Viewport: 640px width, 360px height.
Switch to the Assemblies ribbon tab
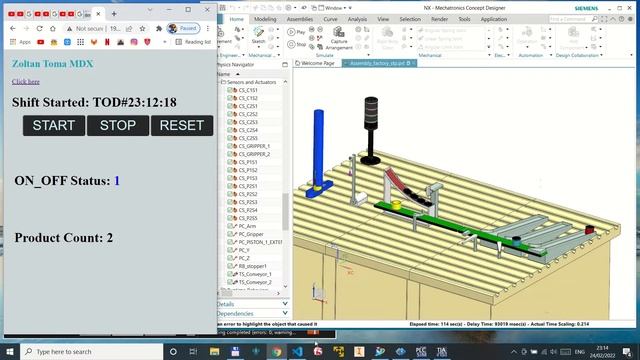point(300,19)
